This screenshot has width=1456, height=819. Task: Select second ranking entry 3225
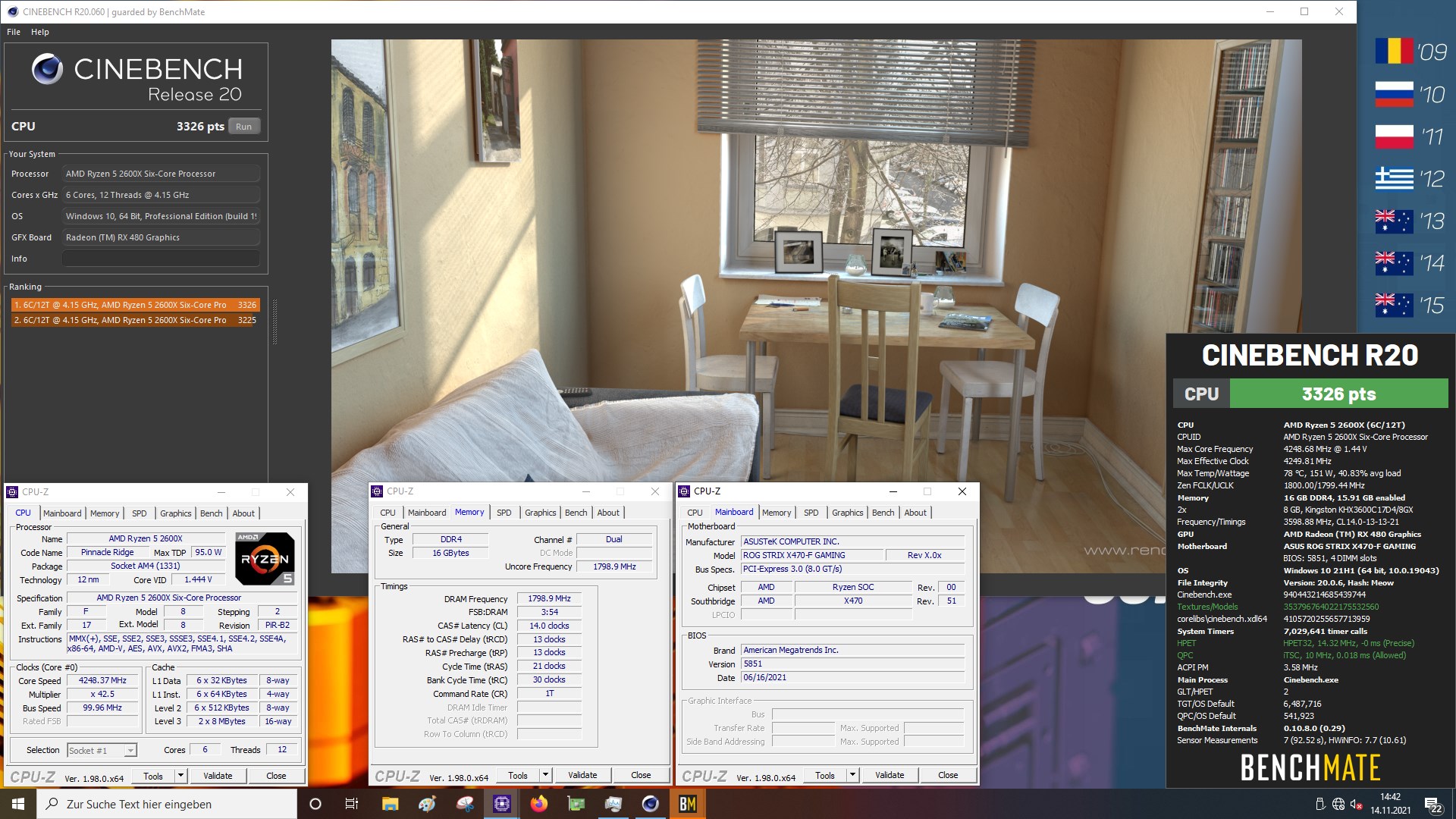coord(135,320)
